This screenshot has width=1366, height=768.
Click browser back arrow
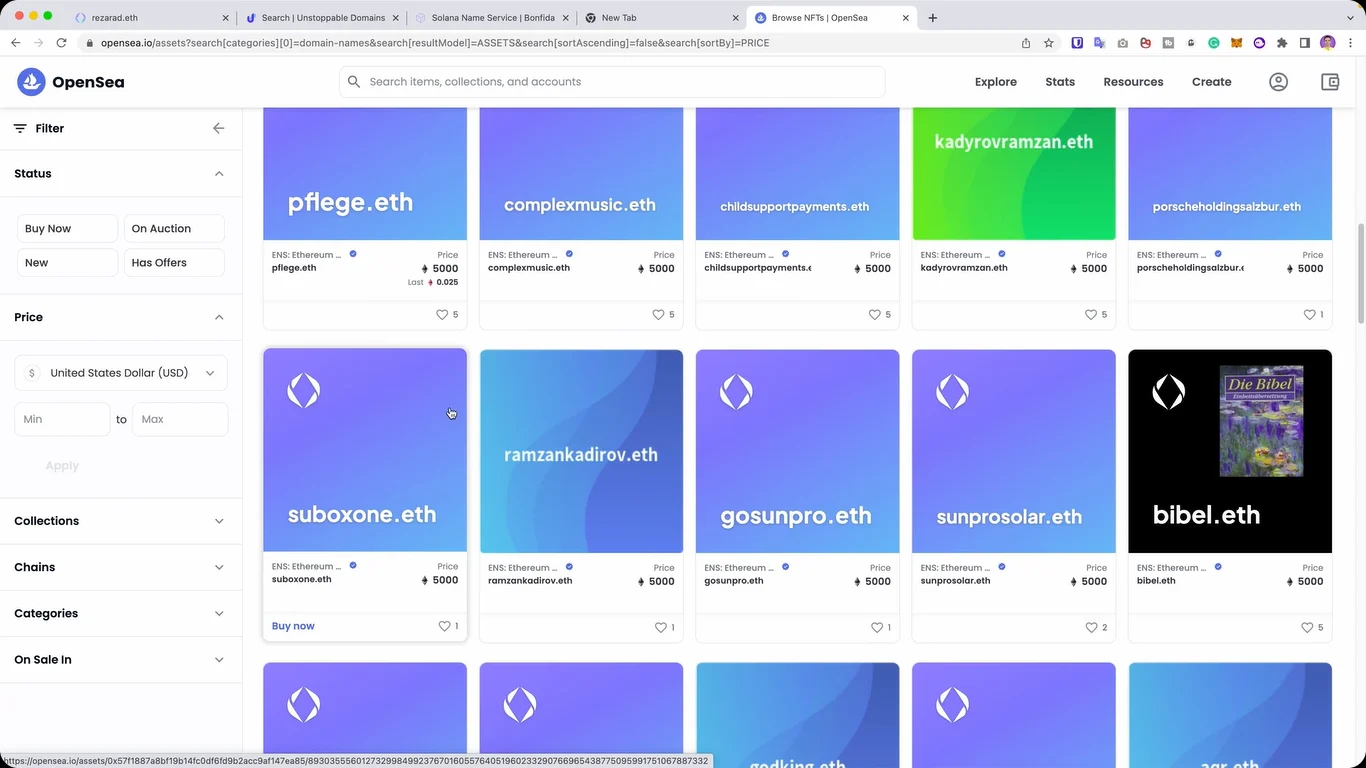[x=15, y=43]
